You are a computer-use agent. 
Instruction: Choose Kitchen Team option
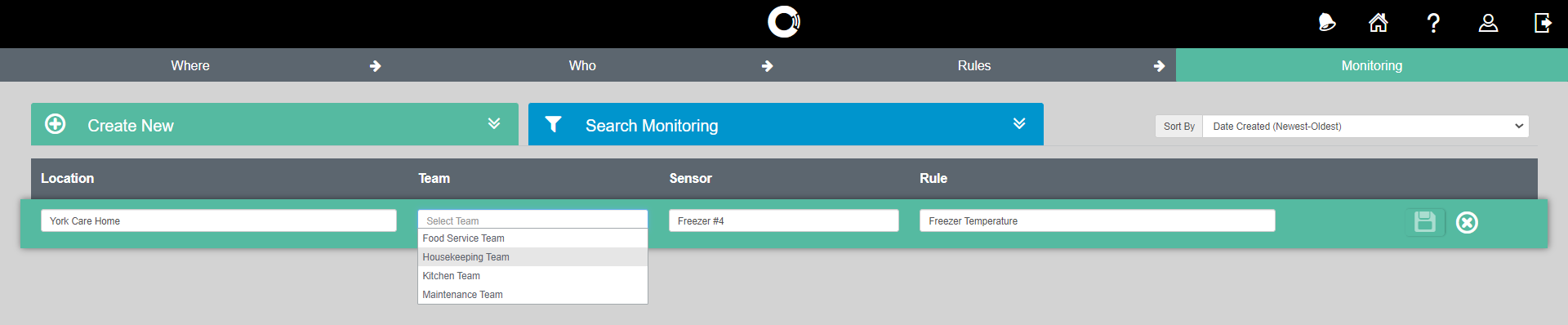[x=532, y=276]
